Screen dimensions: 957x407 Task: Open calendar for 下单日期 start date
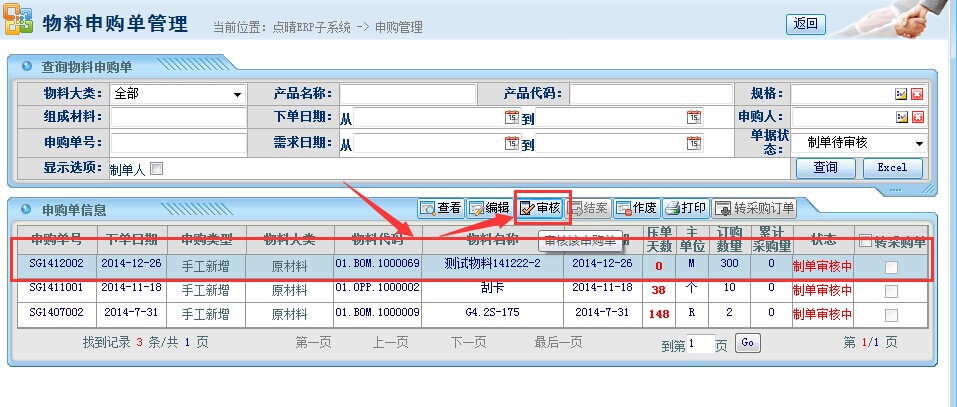pyautogui.click(x=511, y=117)
